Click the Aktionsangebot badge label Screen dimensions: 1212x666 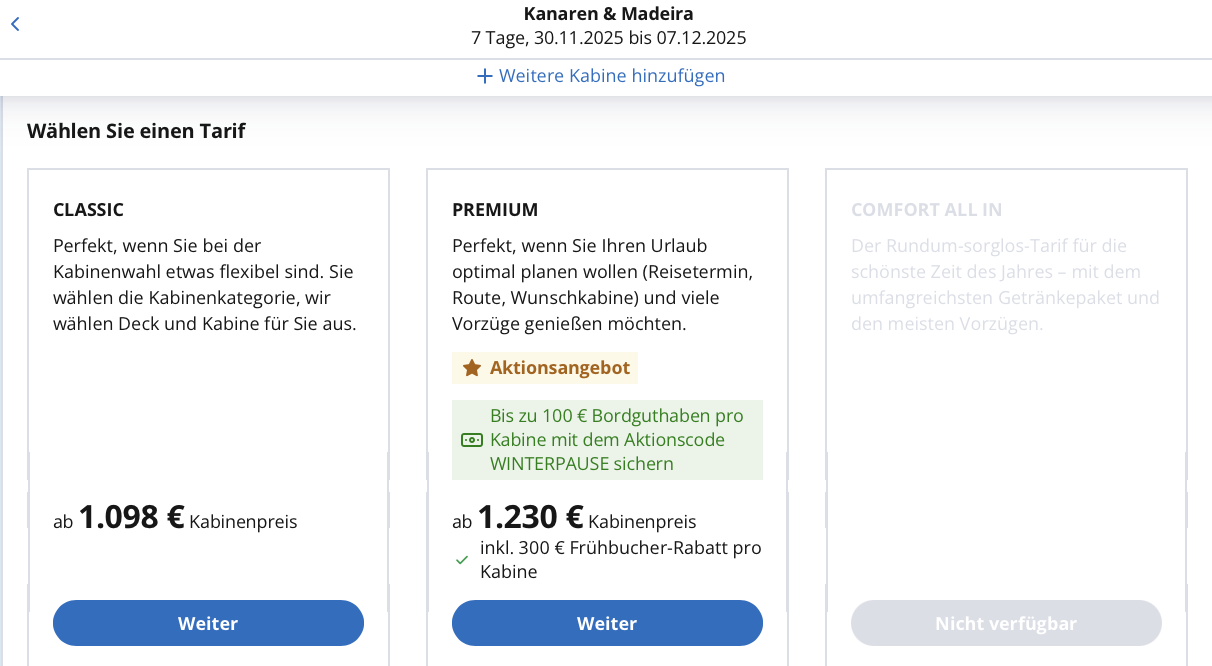[x=560, y=368]
